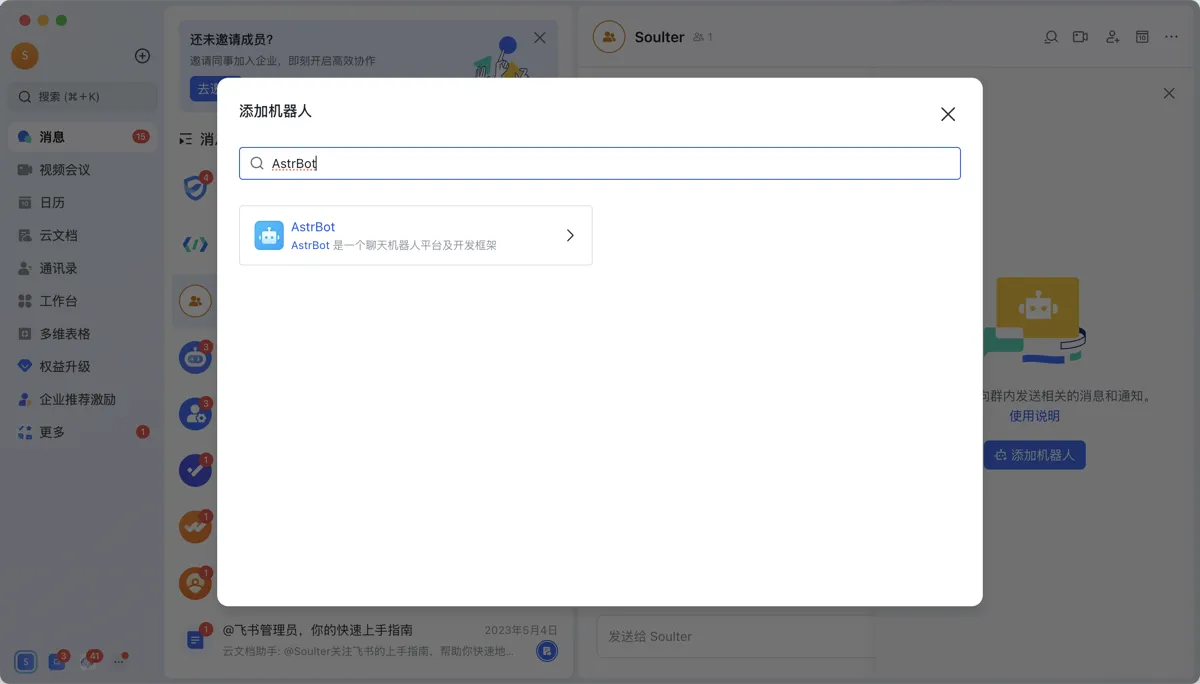
Task: Click the bottom icon with badge 41
Action: (x=88, y=660)
